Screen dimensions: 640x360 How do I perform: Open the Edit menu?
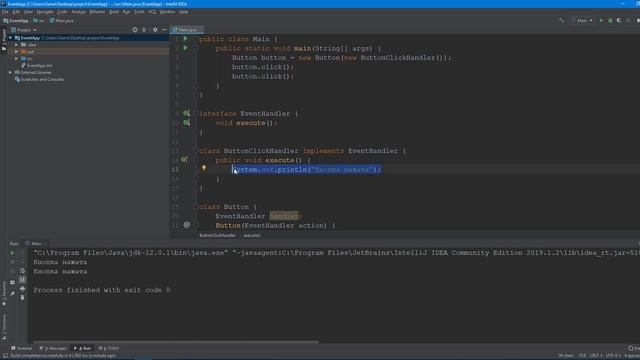pos(16,12)
